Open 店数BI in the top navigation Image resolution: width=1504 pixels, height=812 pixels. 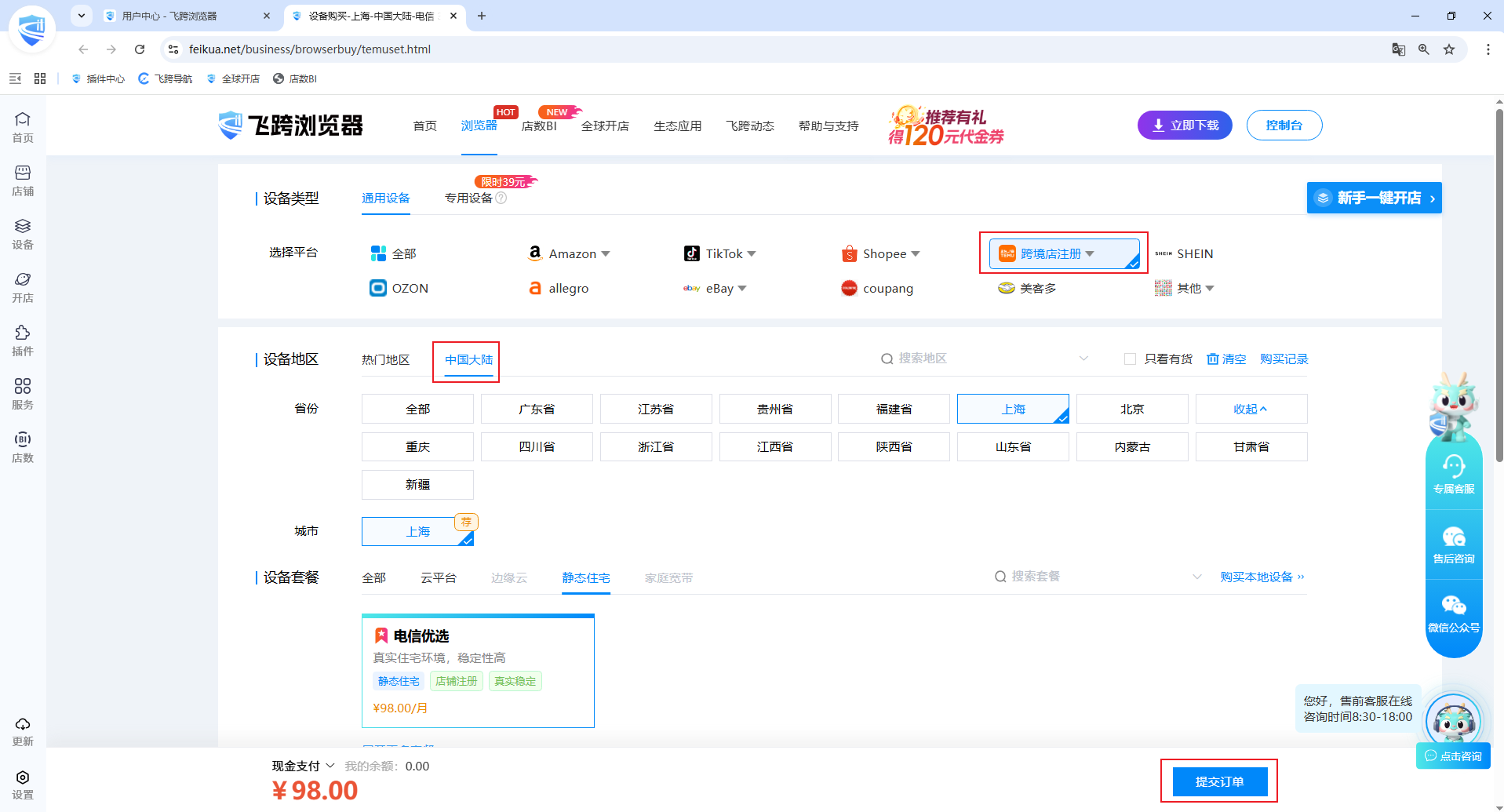click(539, 126)
